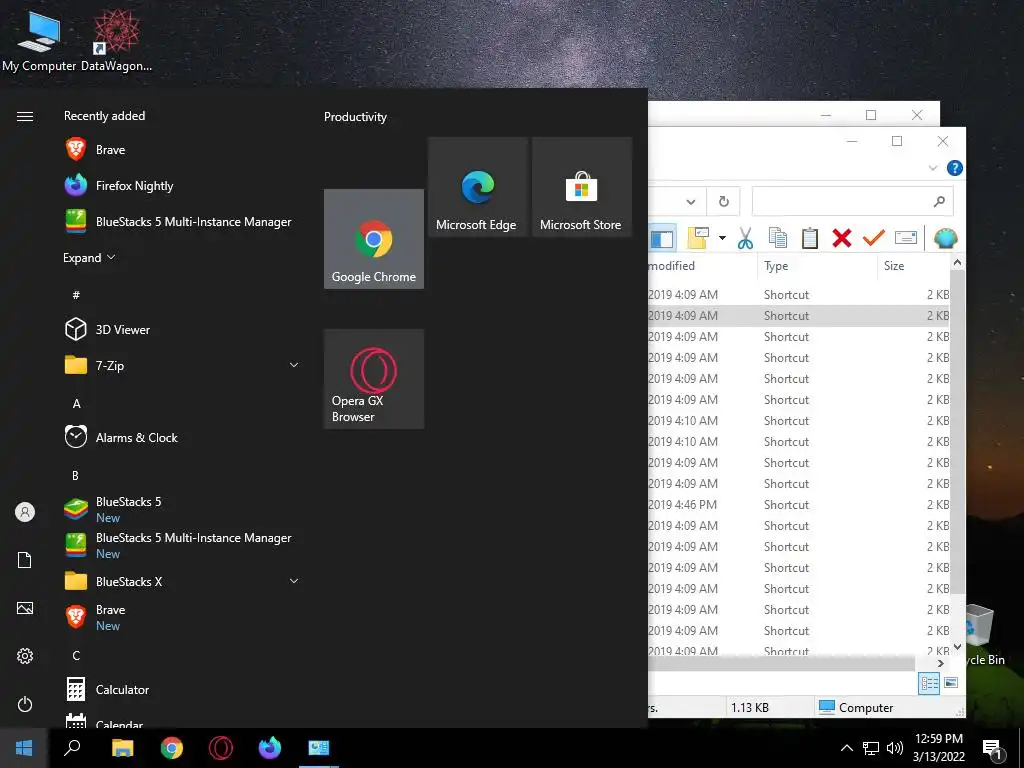
Task: Open Settings gear in Start sidebar
Action: coord(25,656)
